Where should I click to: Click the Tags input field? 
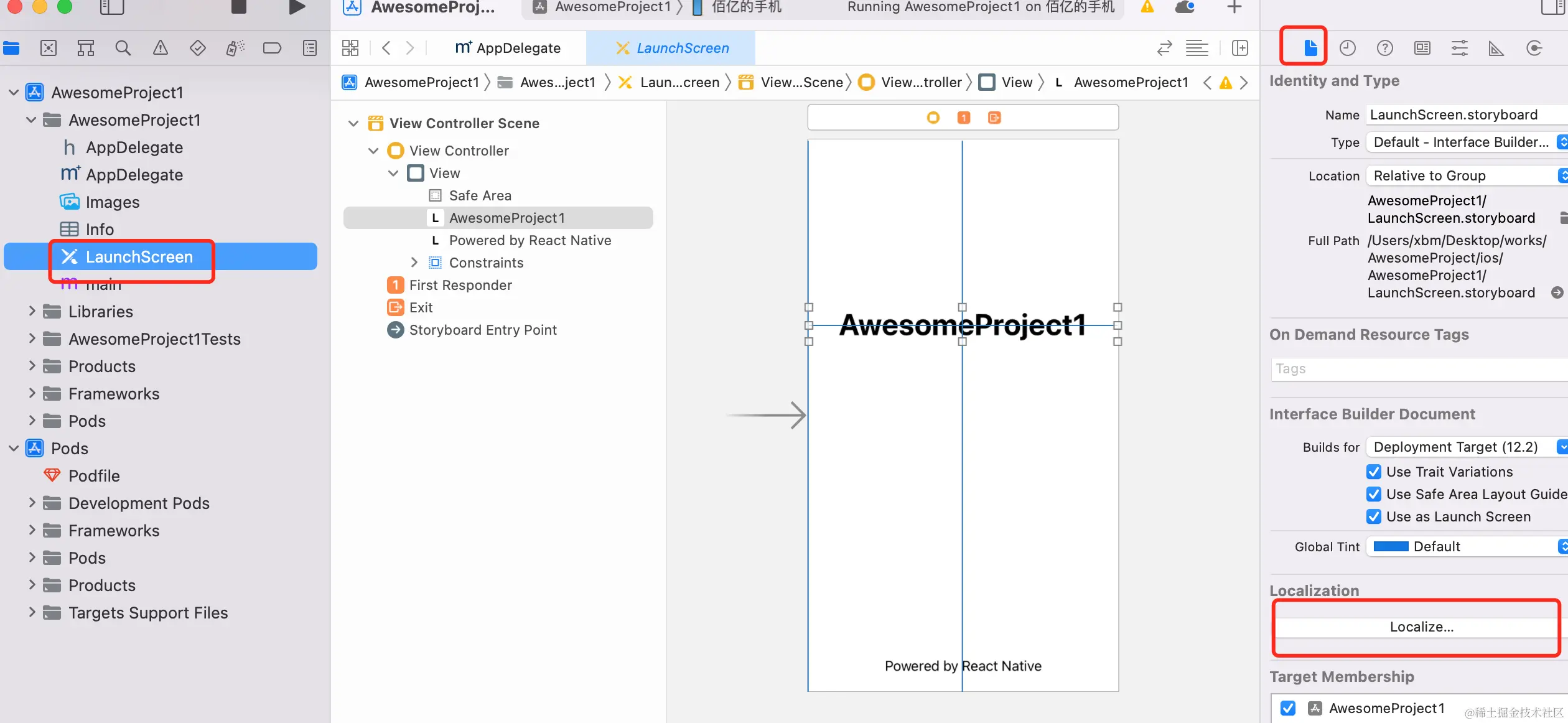pyautogui.click(x=1419, y=369)
